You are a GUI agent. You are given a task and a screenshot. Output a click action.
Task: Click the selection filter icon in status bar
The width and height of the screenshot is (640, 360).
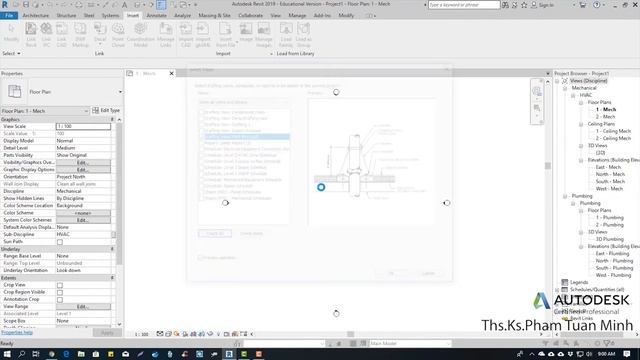608,343
